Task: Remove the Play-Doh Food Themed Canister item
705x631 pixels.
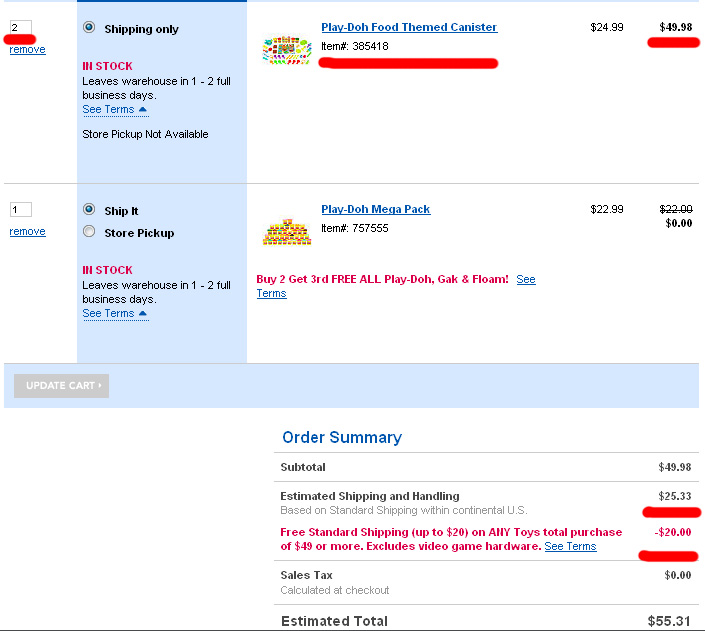Action: [x=27, y=49]
